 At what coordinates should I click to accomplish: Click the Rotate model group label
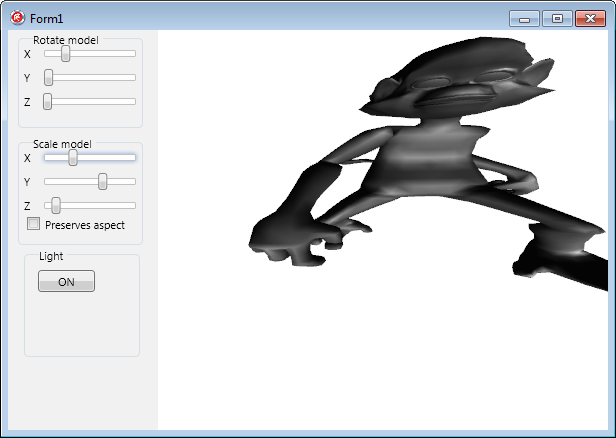tap(66, 40)
